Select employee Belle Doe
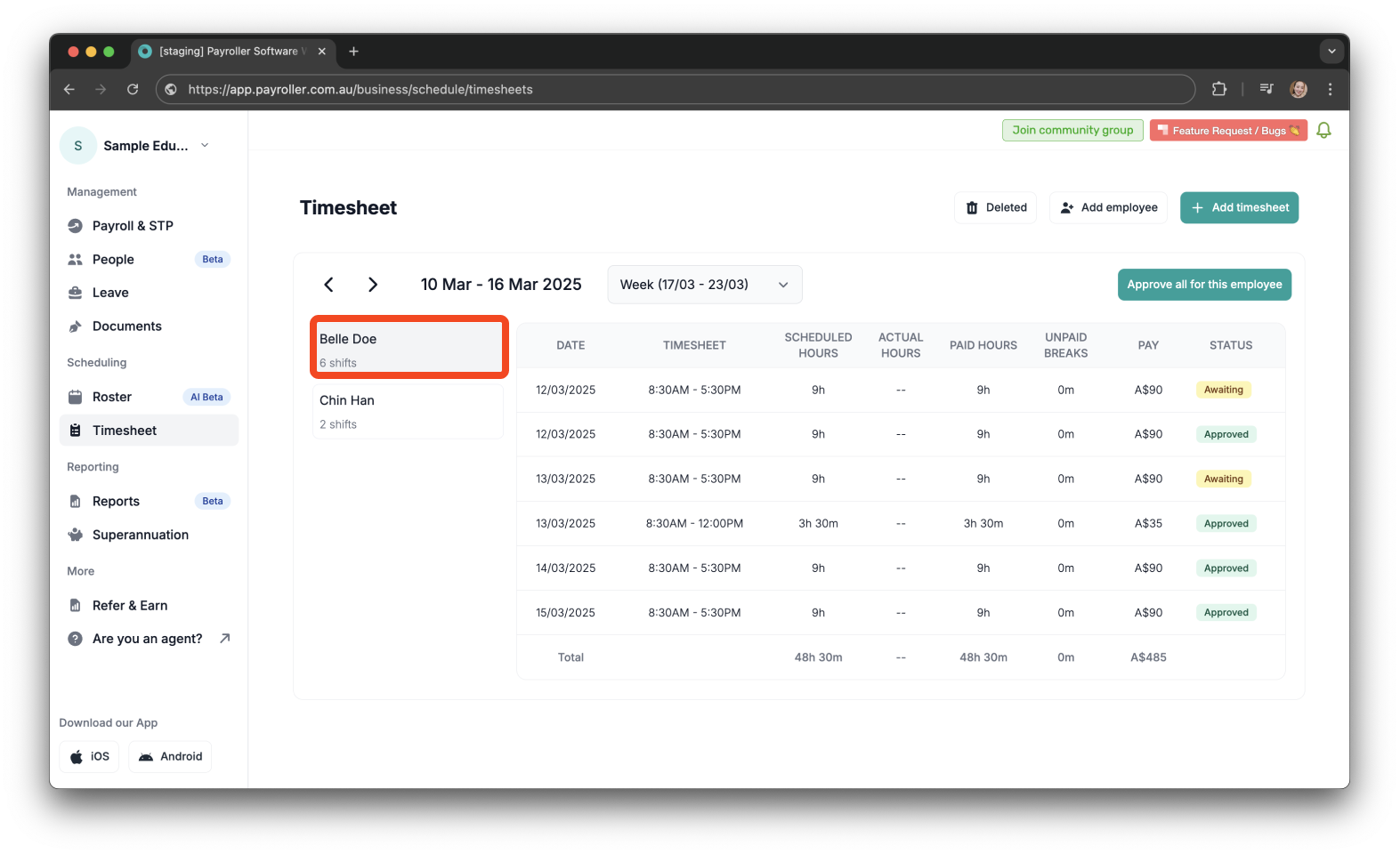Screen dimensions: 1400x854 tap(409, 347)
